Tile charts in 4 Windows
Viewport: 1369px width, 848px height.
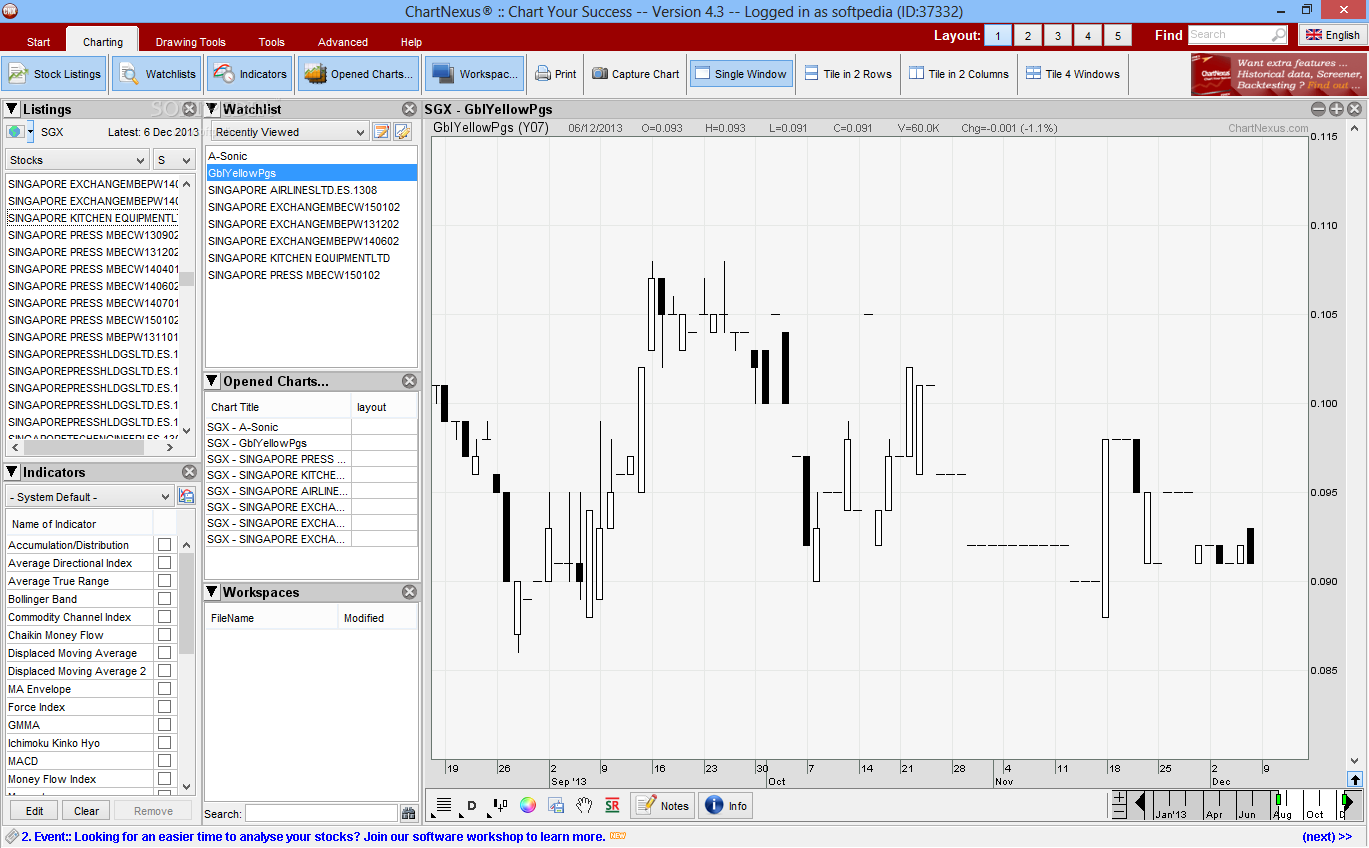[x=1073, y=74]
